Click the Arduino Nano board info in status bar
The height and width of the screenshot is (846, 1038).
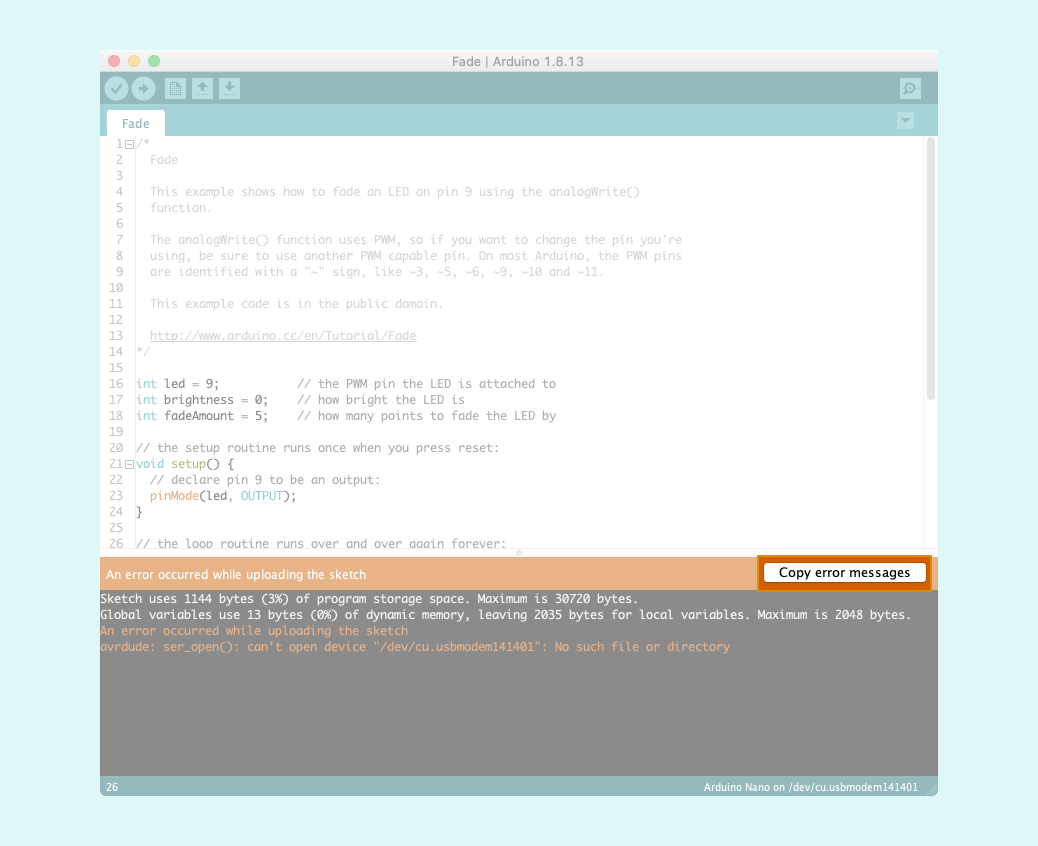(810, 787)
